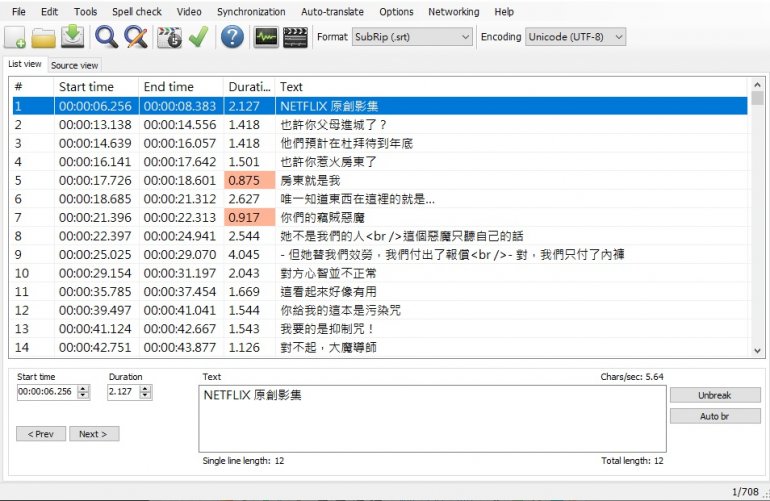Viewport: 770px width, 501px height.
Task: Increase Duration with up spinner arrow
Action: pyautogui.click(x=145, y=388)
